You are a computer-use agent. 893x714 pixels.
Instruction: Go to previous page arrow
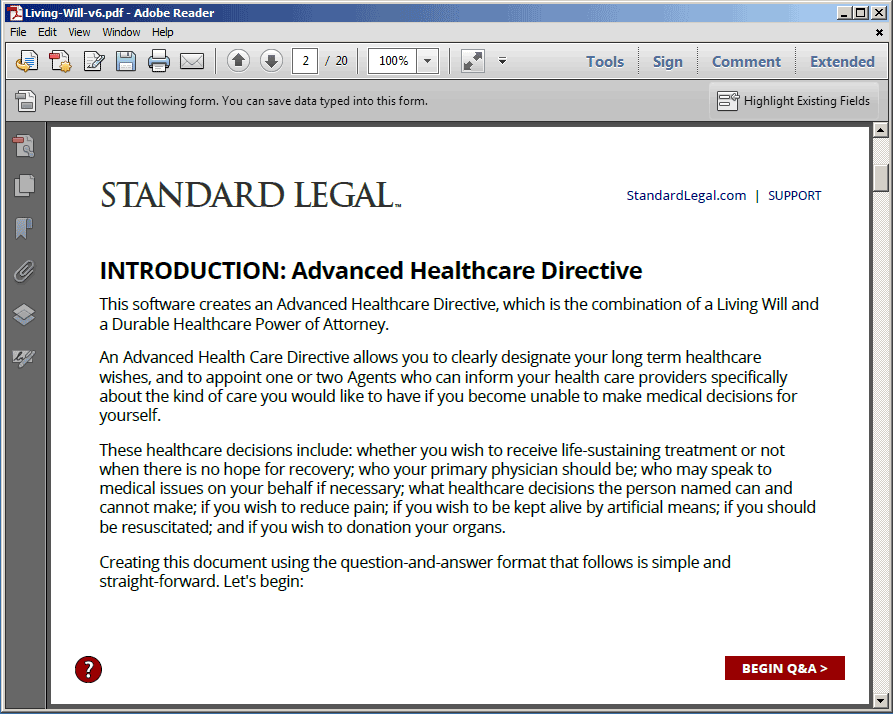pyautogui.click(x=239, y=60)
